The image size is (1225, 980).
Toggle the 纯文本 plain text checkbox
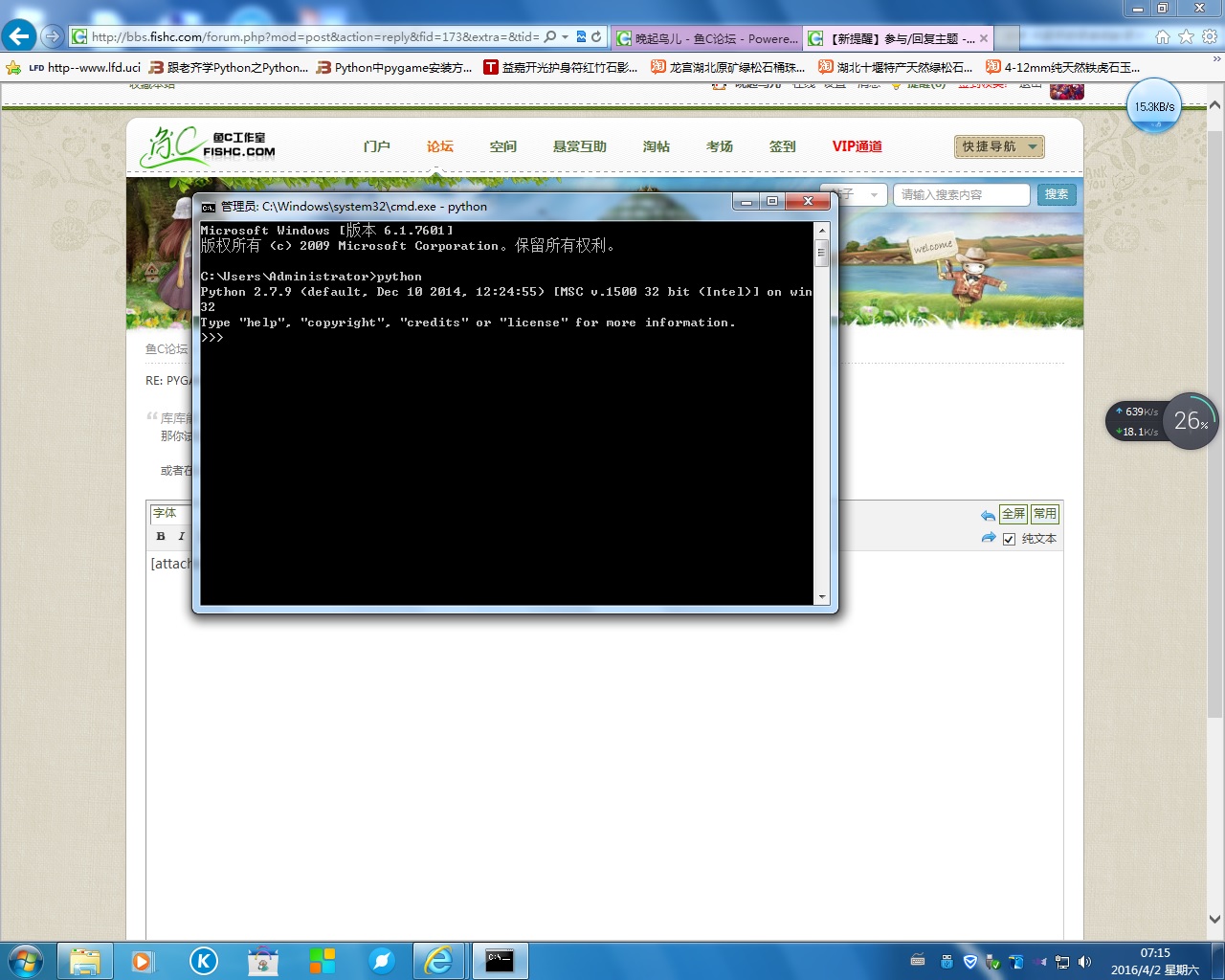[1009, 539]
